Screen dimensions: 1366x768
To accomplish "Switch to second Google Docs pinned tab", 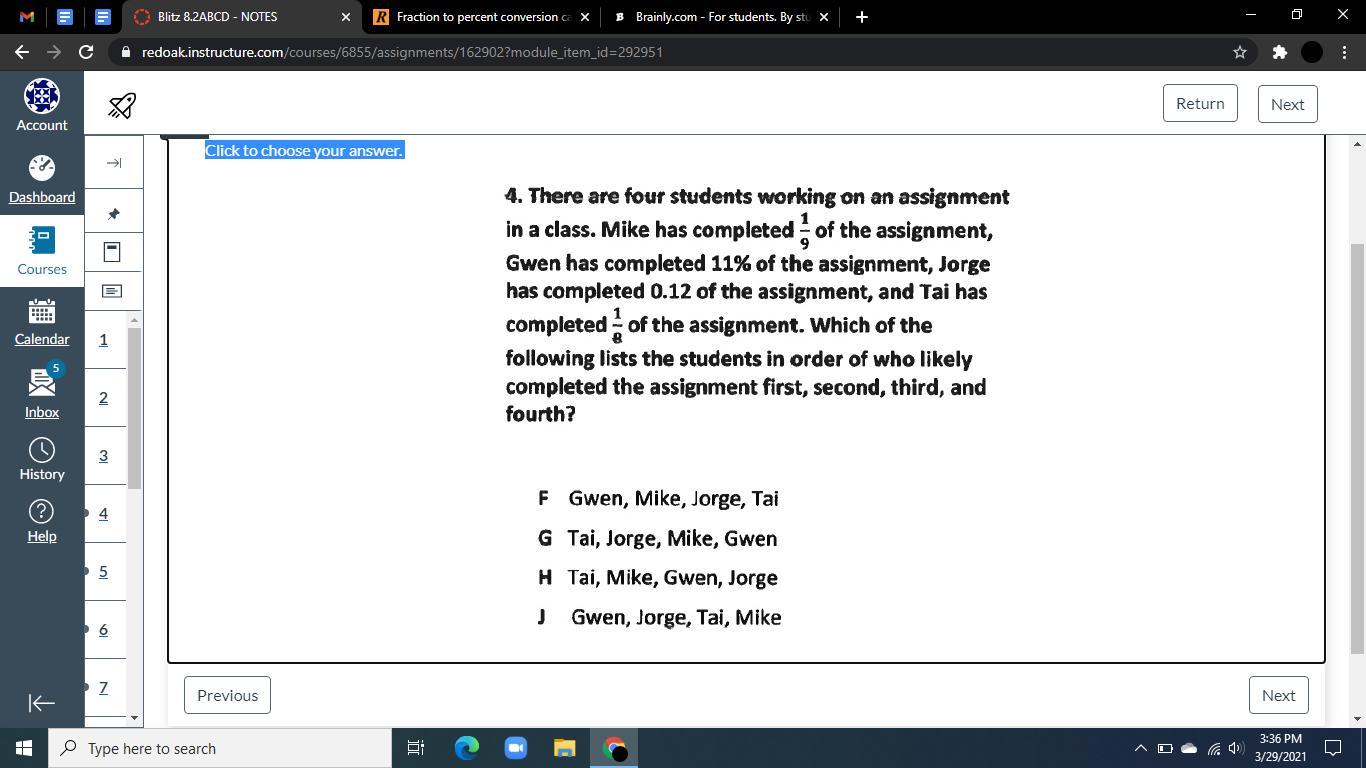I will [x=102, y=17].
